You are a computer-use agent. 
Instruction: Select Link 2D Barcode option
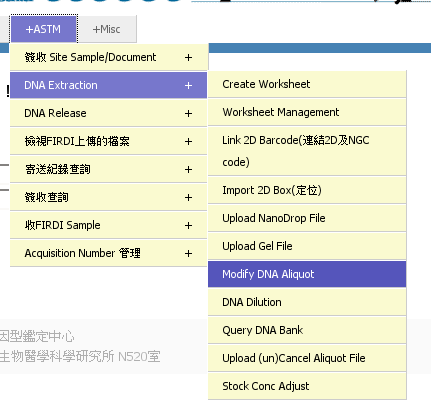307,151
